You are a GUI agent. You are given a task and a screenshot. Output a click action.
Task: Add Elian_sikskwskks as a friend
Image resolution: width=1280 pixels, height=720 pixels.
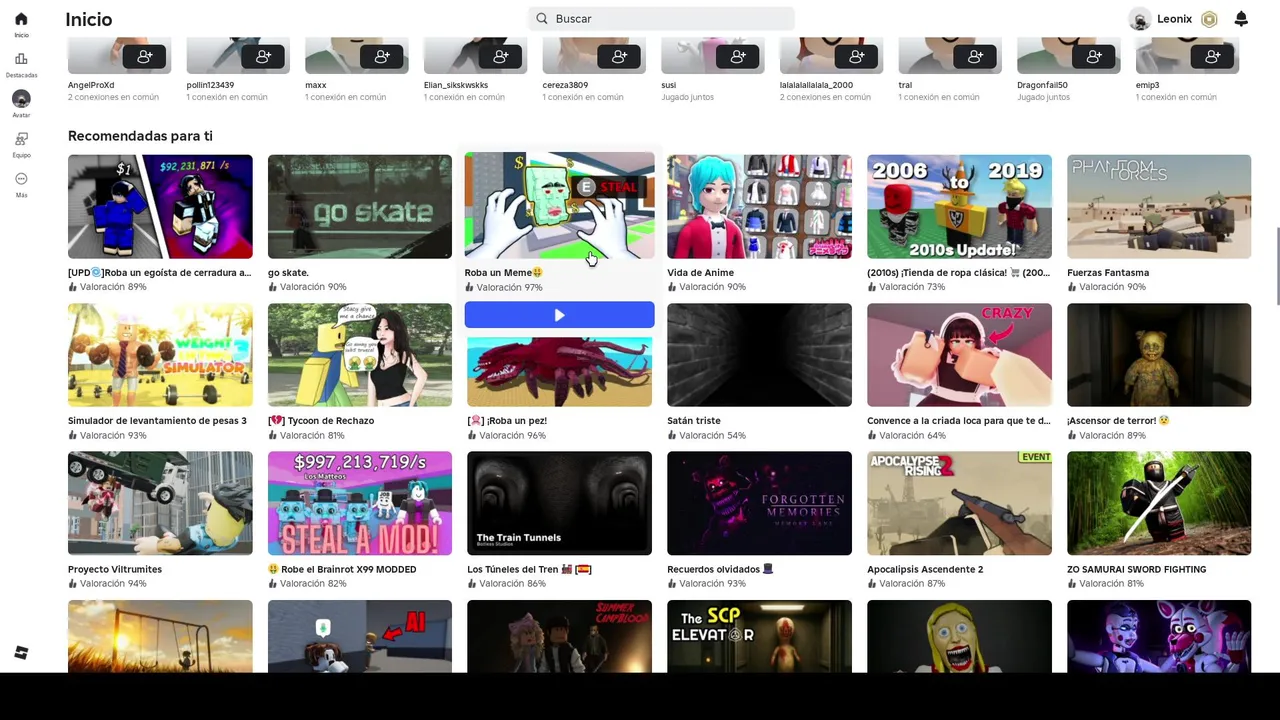click(x=501, y=57)
